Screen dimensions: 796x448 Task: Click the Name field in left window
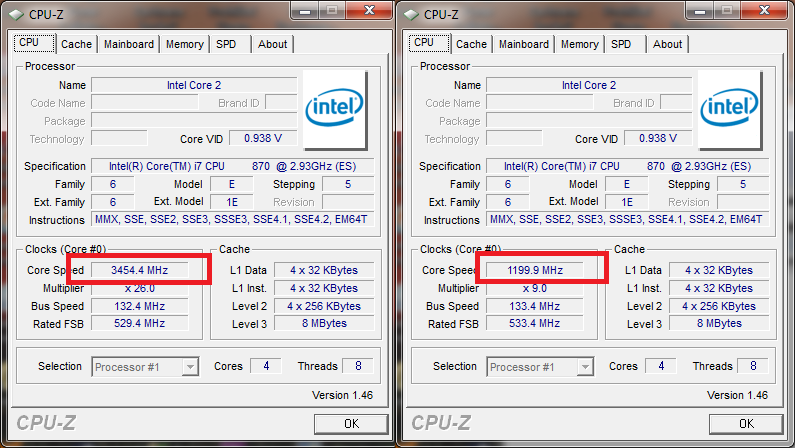pos(194,85)
